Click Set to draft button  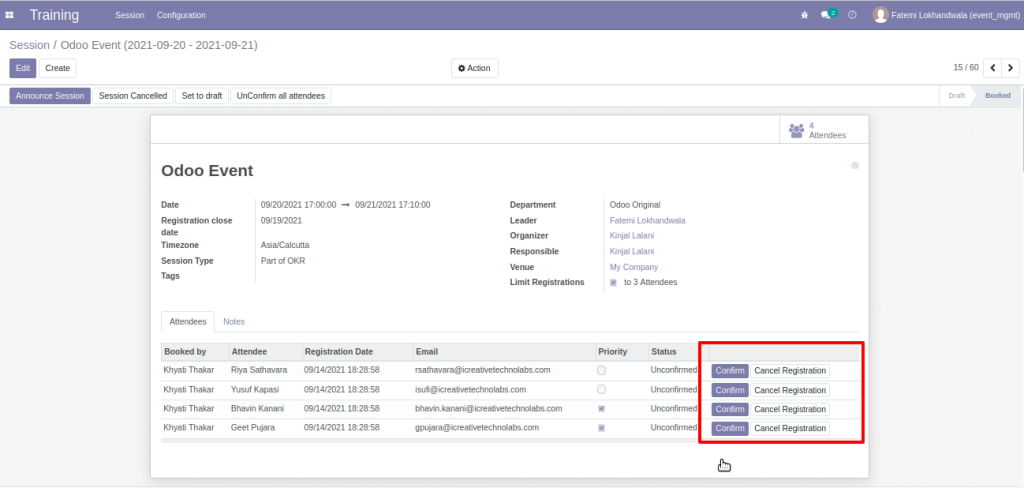[202, 95]
